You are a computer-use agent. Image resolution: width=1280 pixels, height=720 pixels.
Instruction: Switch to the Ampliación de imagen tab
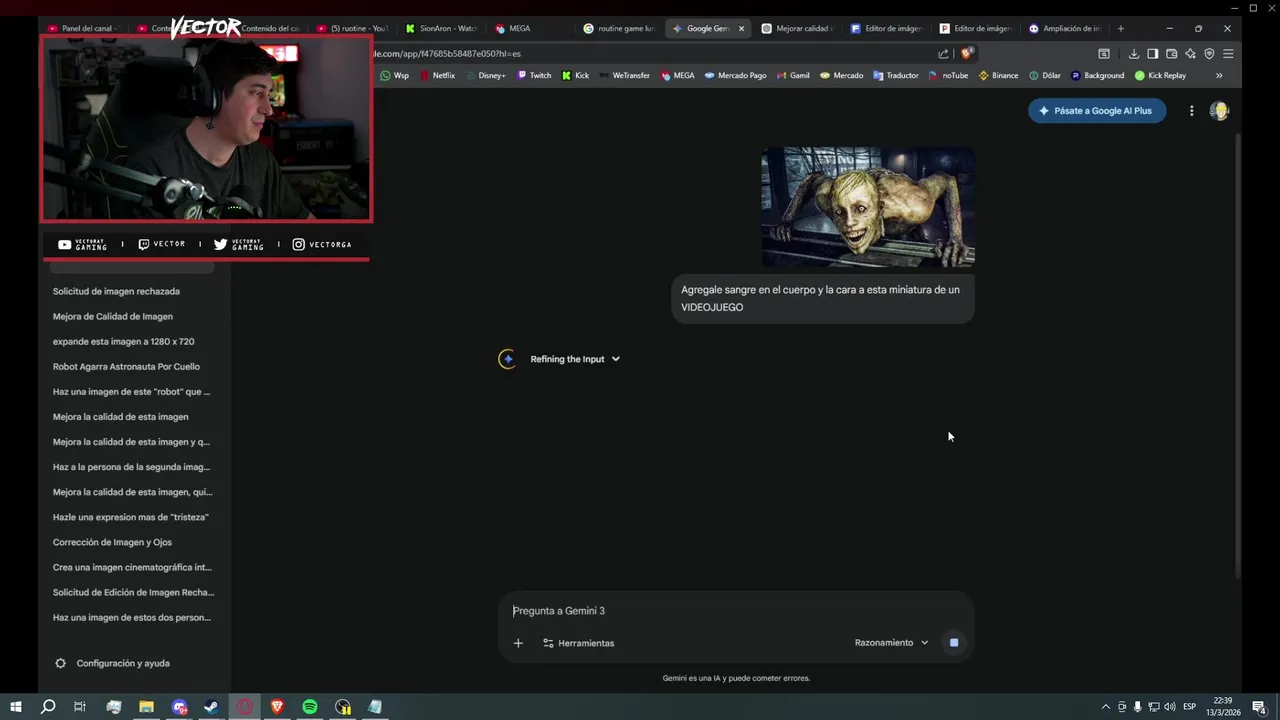point(1064,28)
